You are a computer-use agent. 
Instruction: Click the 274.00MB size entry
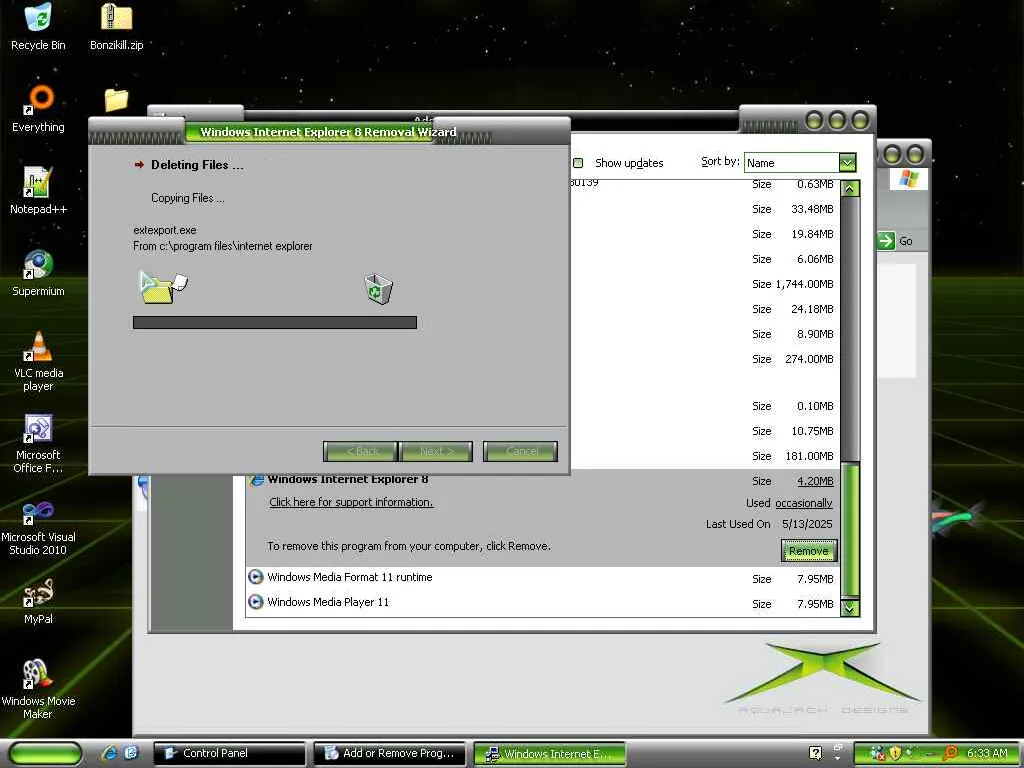pyautogui.click(x=809, y=359)
